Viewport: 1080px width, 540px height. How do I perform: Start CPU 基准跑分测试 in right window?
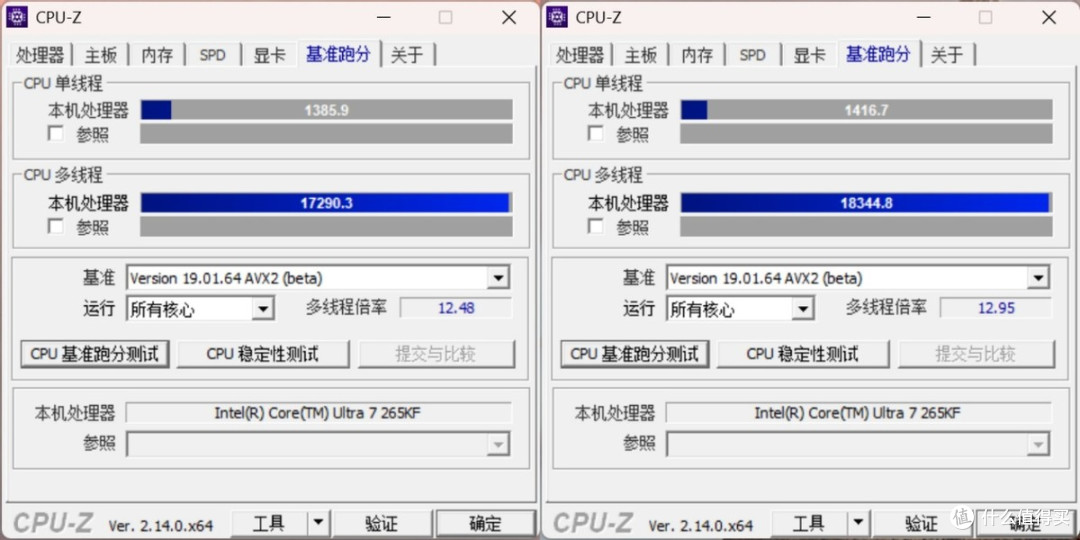635,354
